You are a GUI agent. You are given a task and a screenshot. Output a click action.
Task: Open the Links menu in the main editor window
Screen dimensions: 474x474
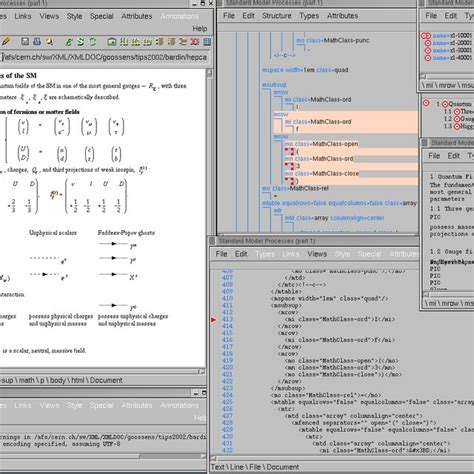click(x=23, y=16)
